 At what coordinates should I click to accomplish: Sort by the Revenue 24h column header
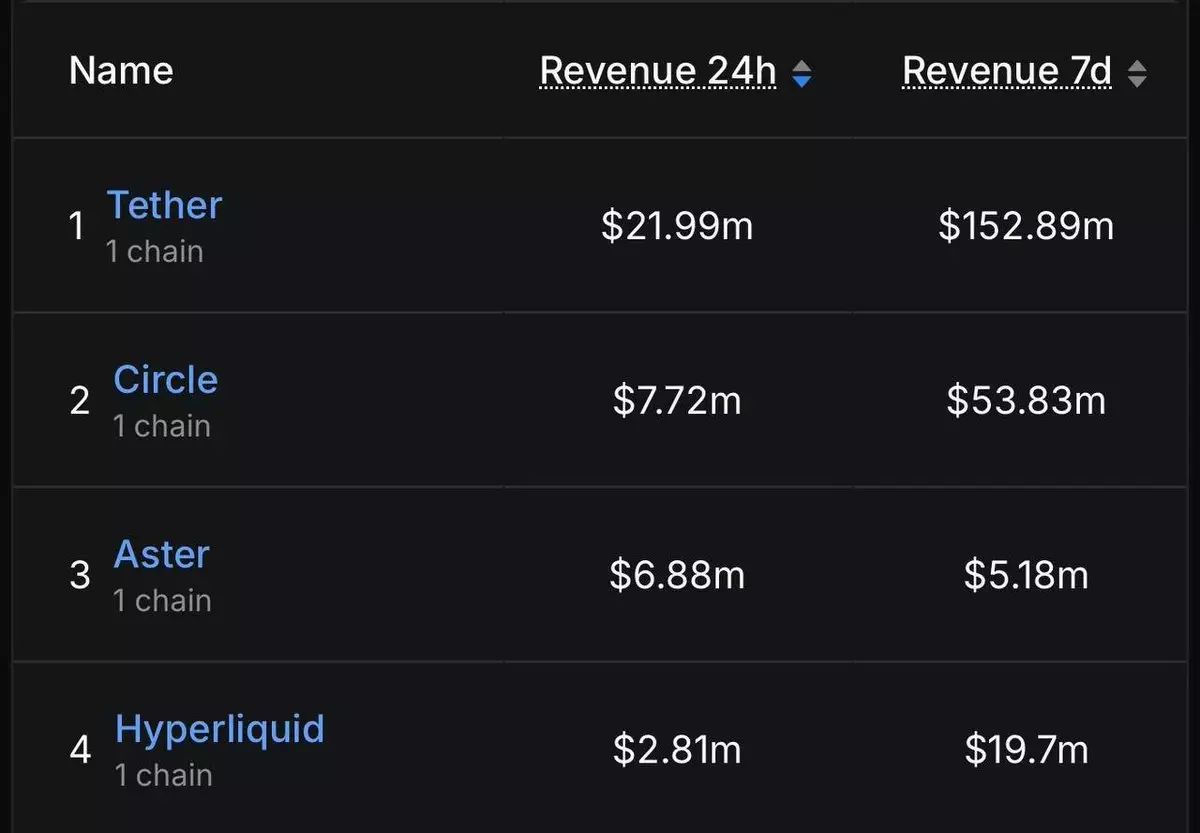[x=658, y=72]
